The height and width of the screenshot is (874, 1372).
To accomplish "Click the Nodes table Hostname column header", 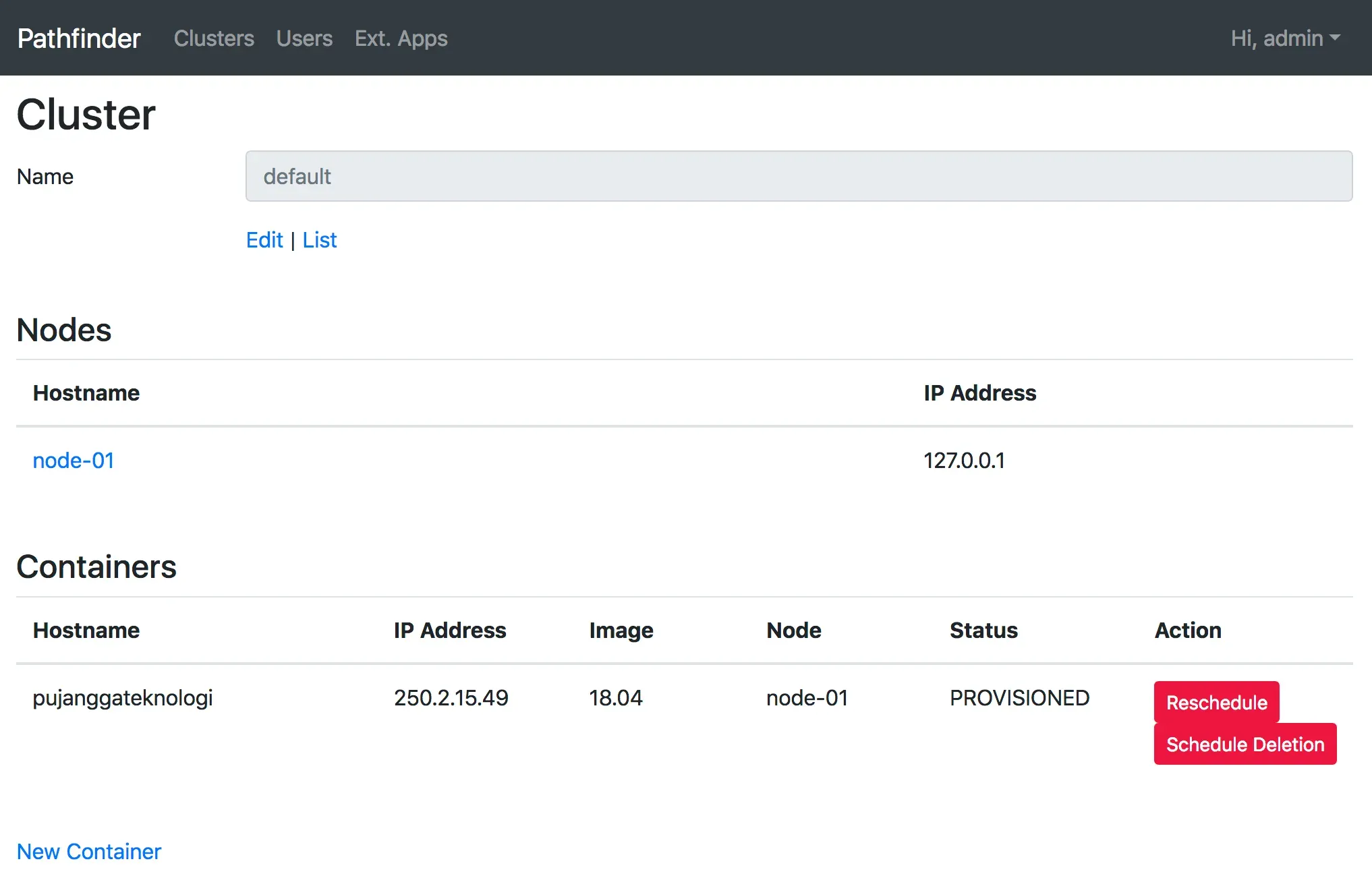I will click(86, 393).
